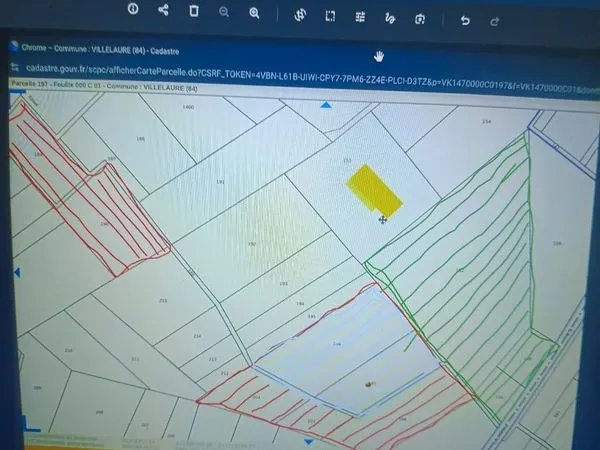
Task: Select the freehand drawing tool
Action: 390,18
